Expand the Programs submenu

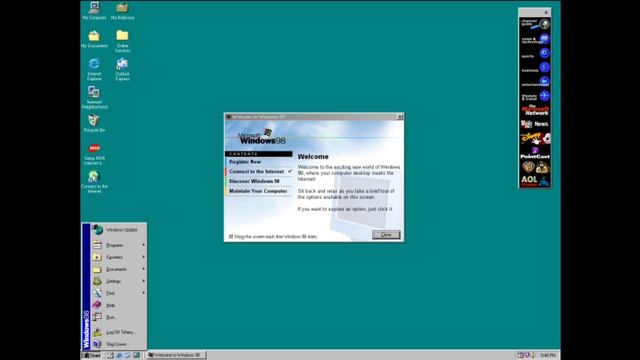click(x=119, y=245)
